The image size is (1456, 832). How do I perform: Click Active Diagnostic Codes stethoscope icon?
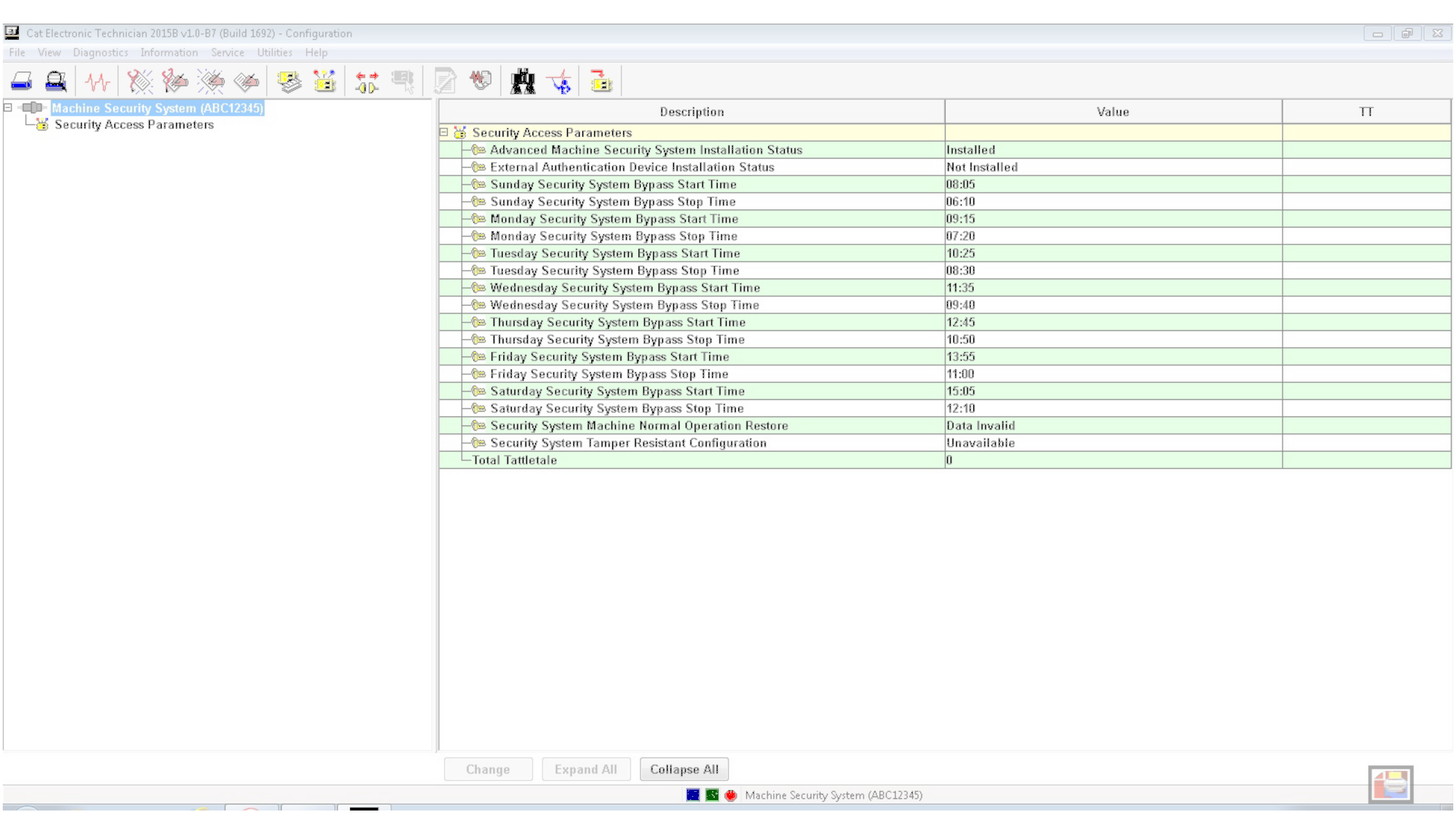point(139,82)
